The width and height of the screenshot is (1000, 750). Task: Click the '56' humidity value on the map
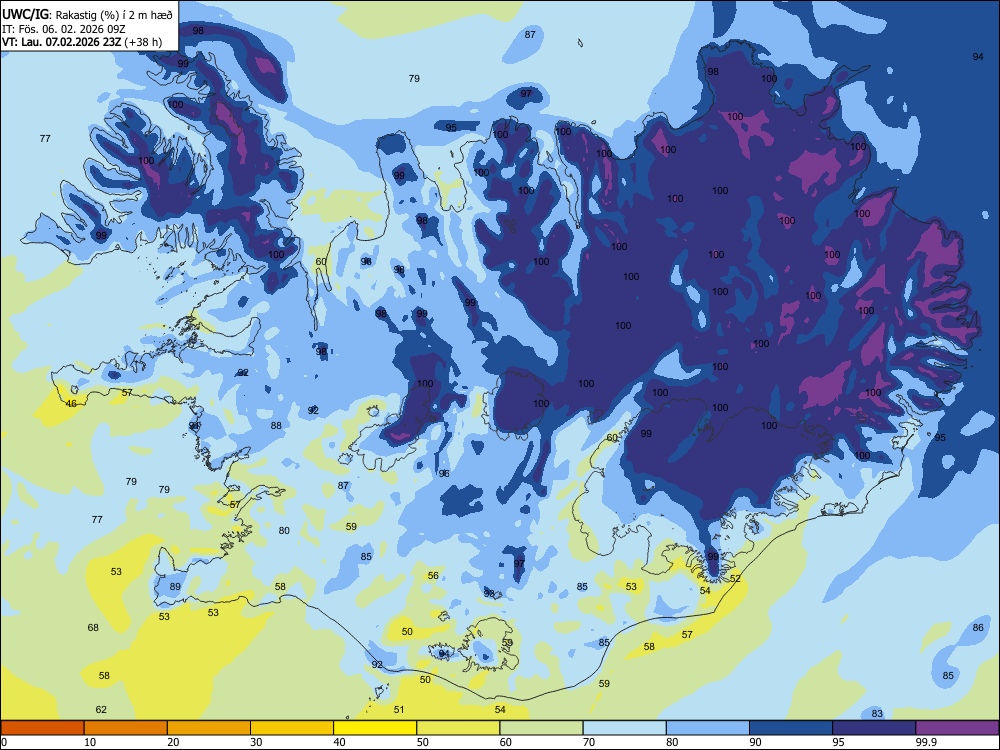(433, 575)
